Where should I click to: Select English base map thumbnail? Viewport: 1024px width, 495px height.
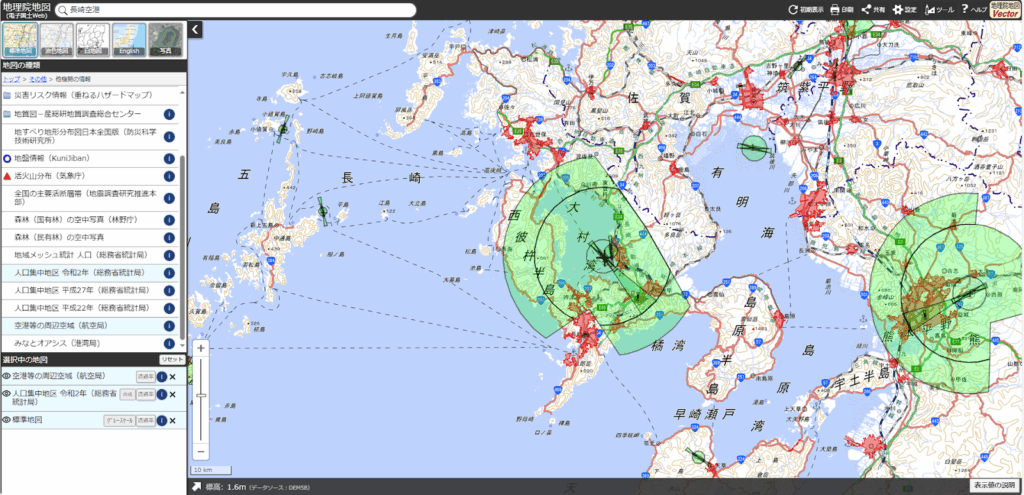[129, 39]
